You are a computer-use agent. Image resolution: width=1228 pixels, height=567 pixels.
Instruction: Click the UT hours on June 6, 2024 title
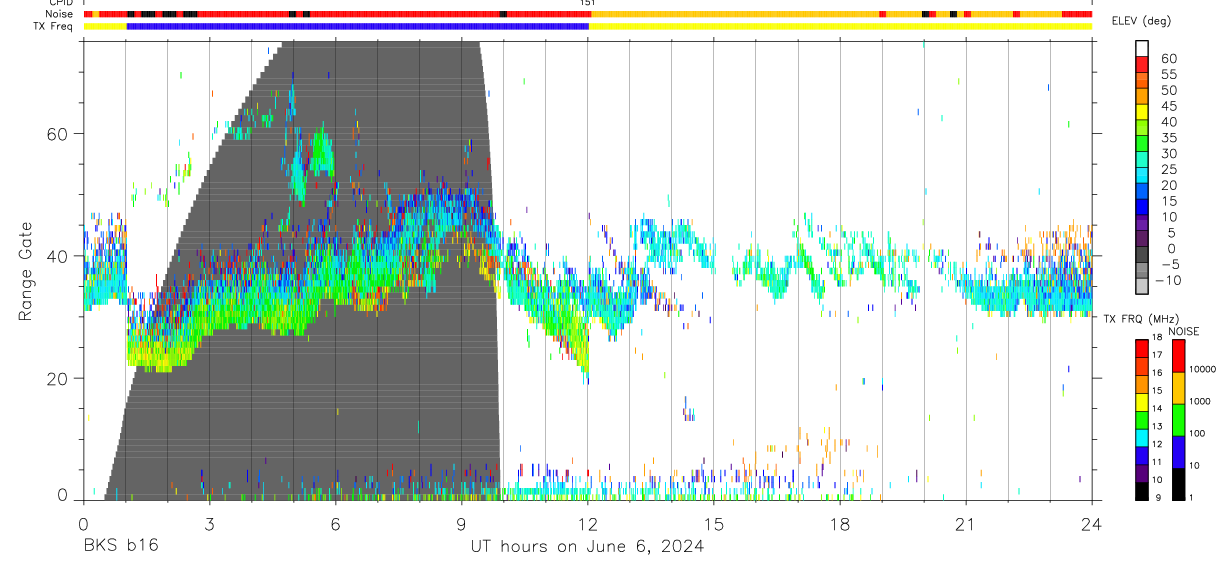pos(587,546)
